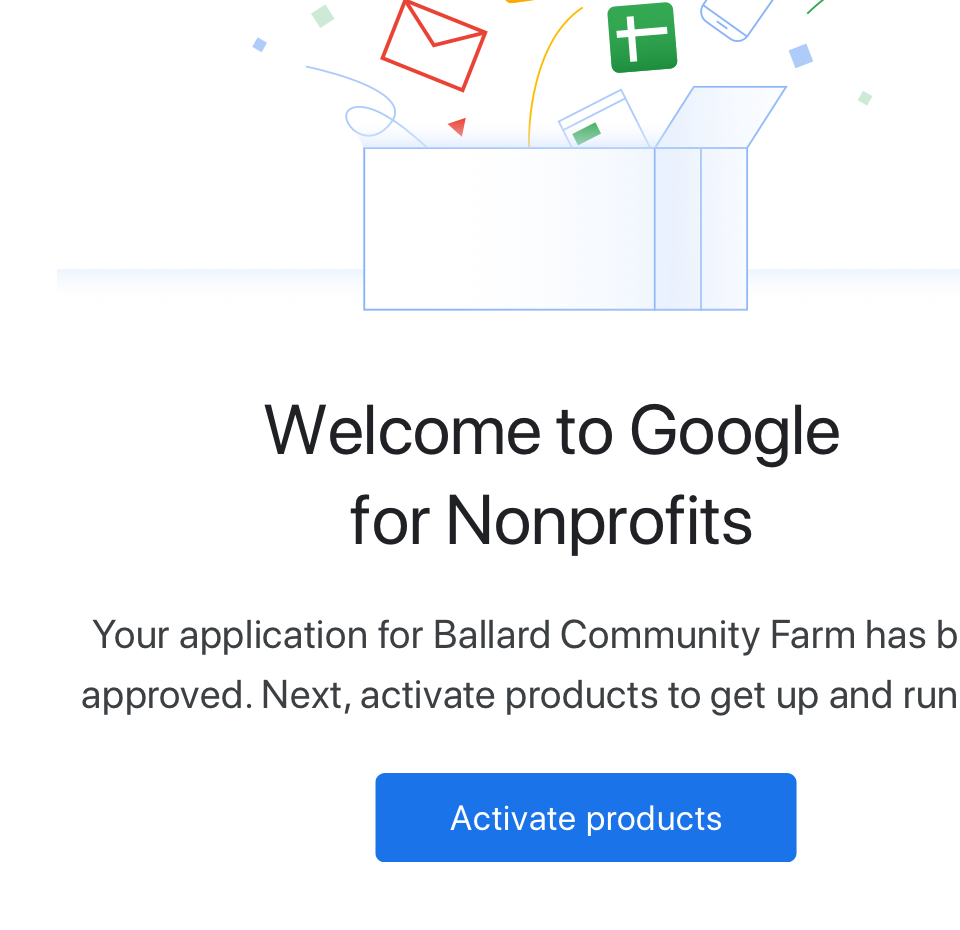
Task: Select the red envelope mail icon
Action: point(434,46)
